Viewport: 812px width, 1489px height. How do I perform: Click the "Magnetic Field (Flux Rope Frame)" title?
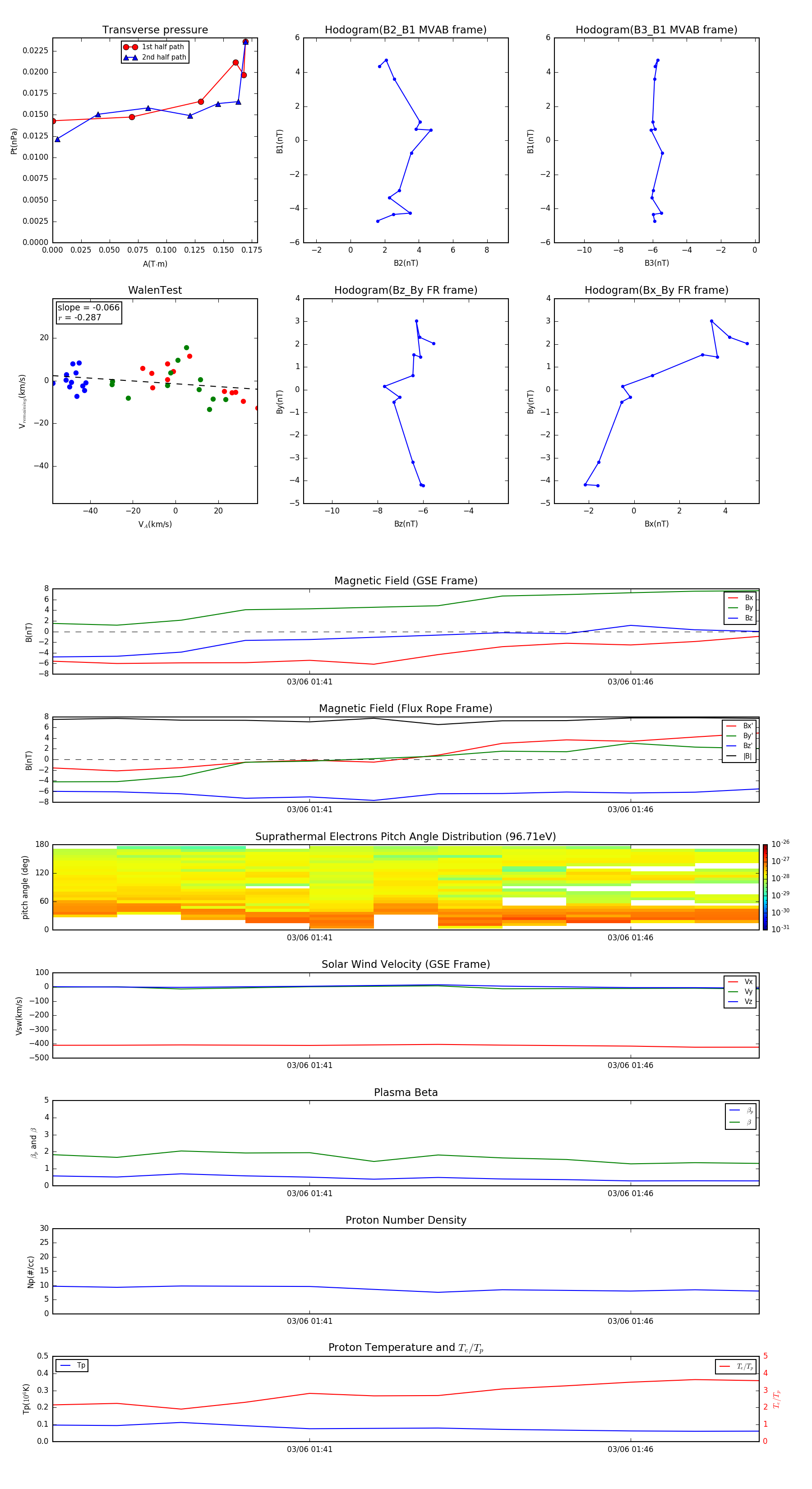point(406,709)
